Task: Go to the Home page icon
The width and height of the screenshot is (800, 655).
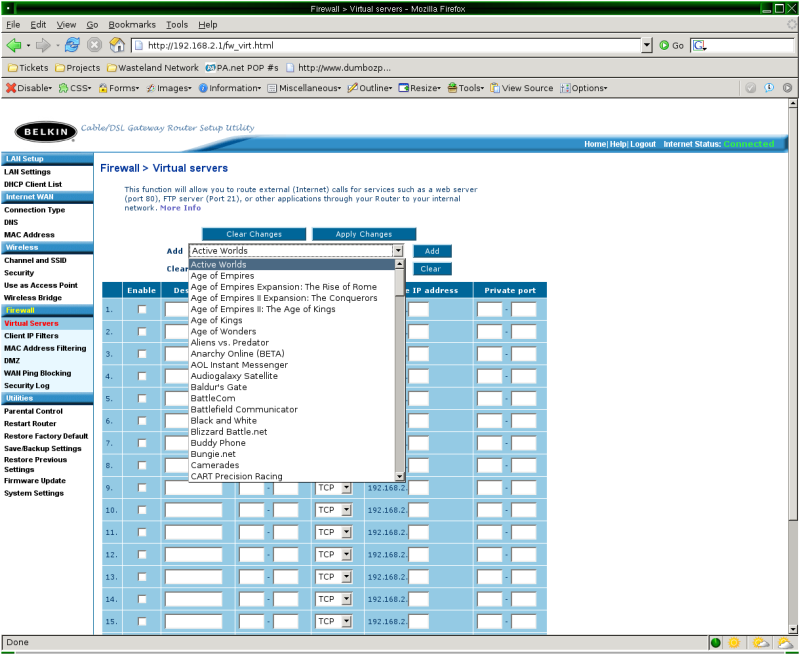Action: pyautogui.click(x=117, y=45)
